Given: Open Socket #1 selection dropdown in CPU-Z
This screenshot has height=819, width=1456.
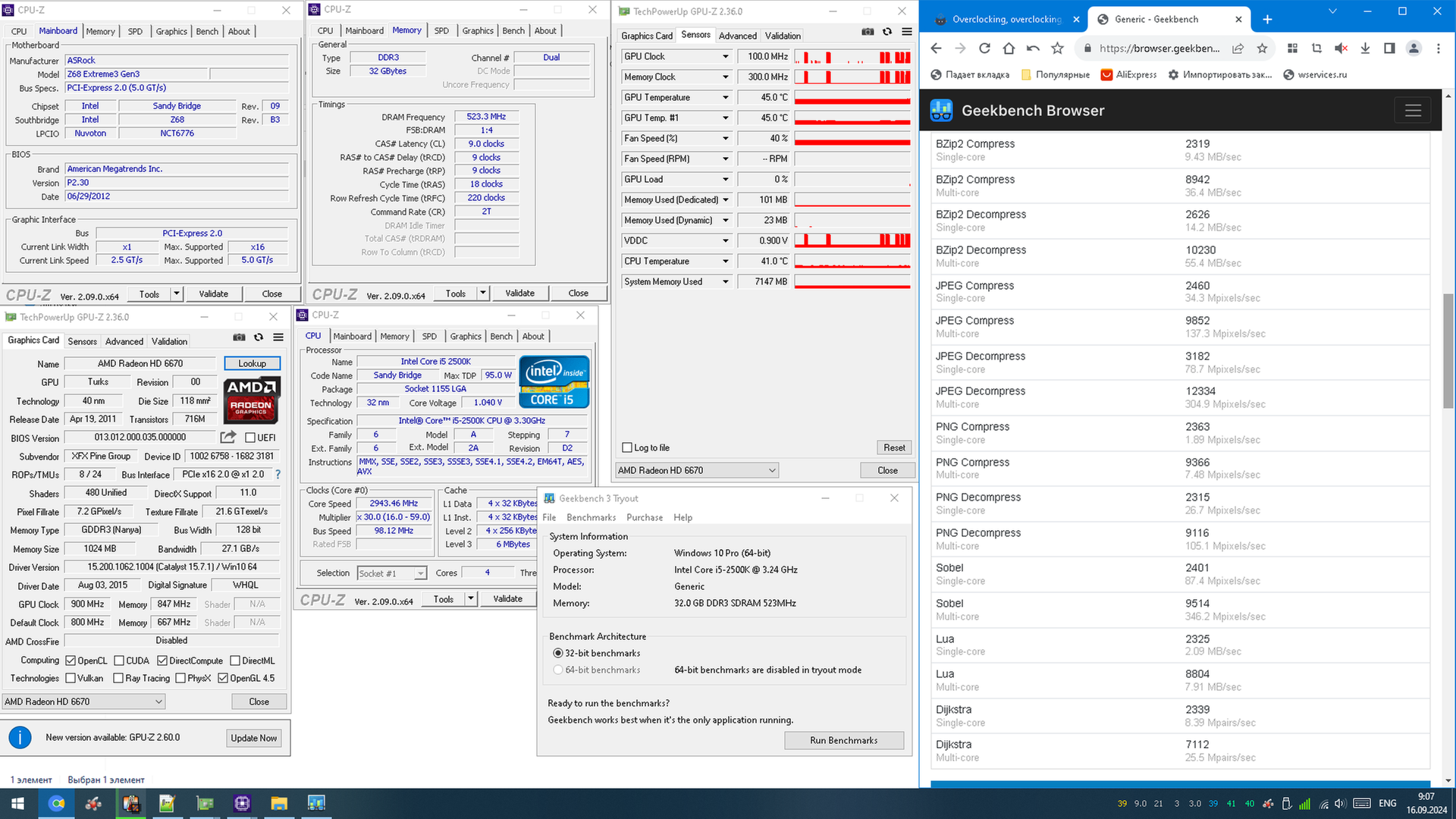Looking at the screenshot, I should (x=392, y=573).
